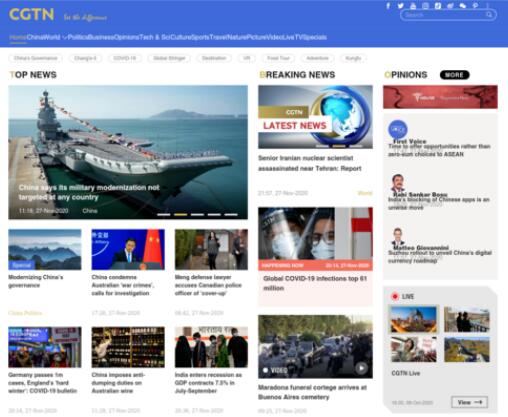508x417 pixels.
Task: Select the COVID-19 topic tag
Action: pos(125,58)
